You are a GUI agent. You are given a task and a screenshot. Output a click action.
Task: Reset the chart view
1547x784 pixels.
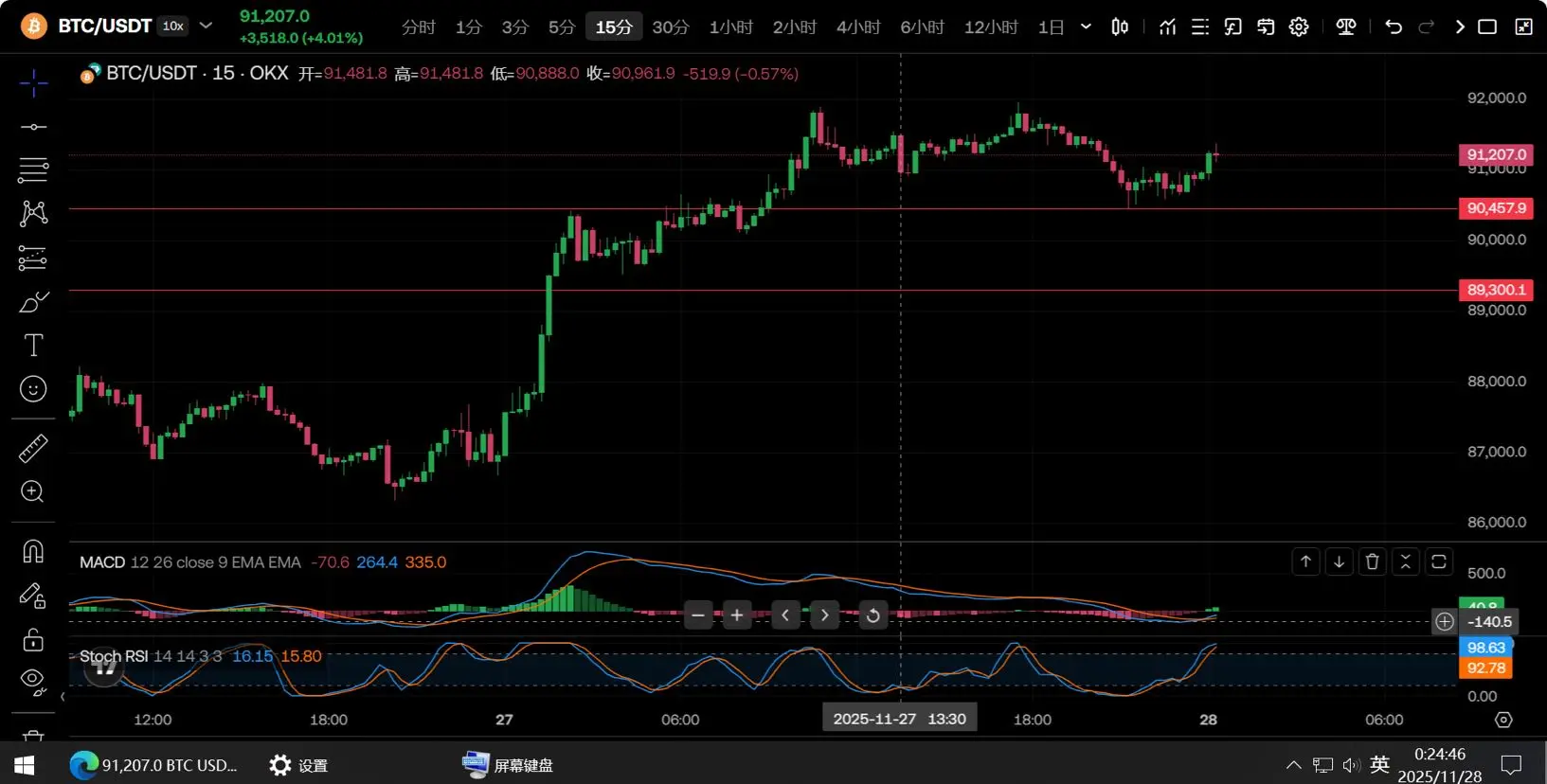pos(872,615)
